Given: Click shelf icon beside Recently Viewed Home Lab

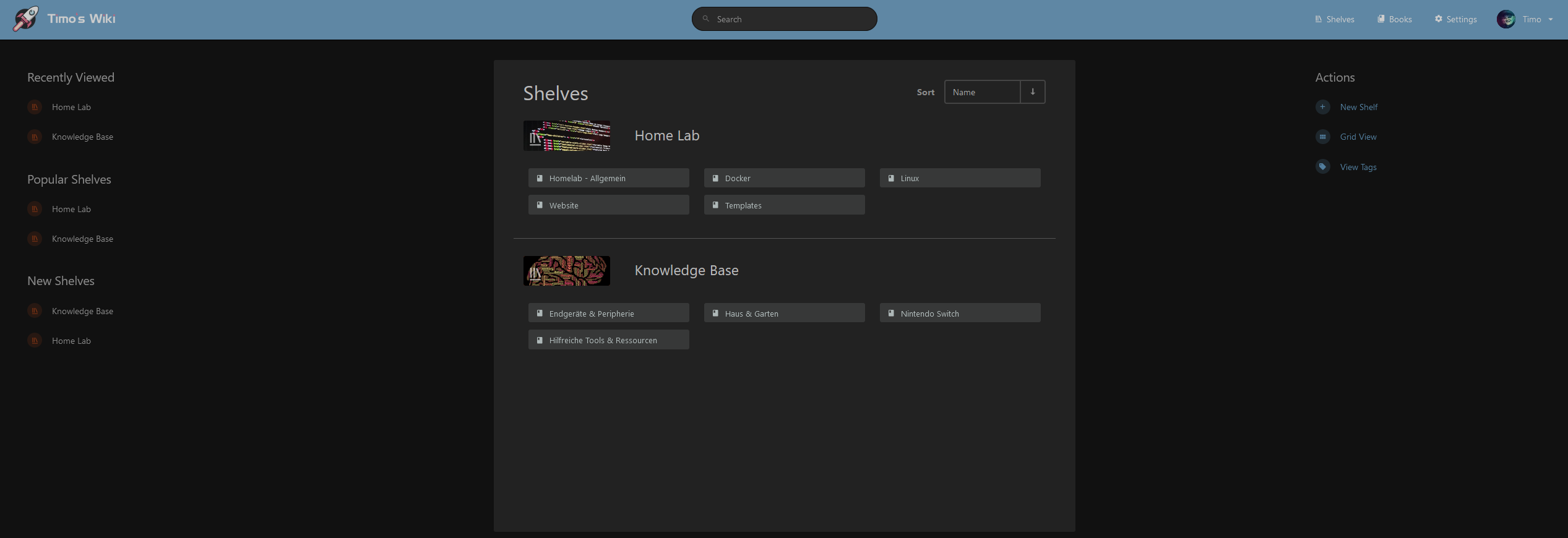Looking at the screenshot, I should 35,107.
